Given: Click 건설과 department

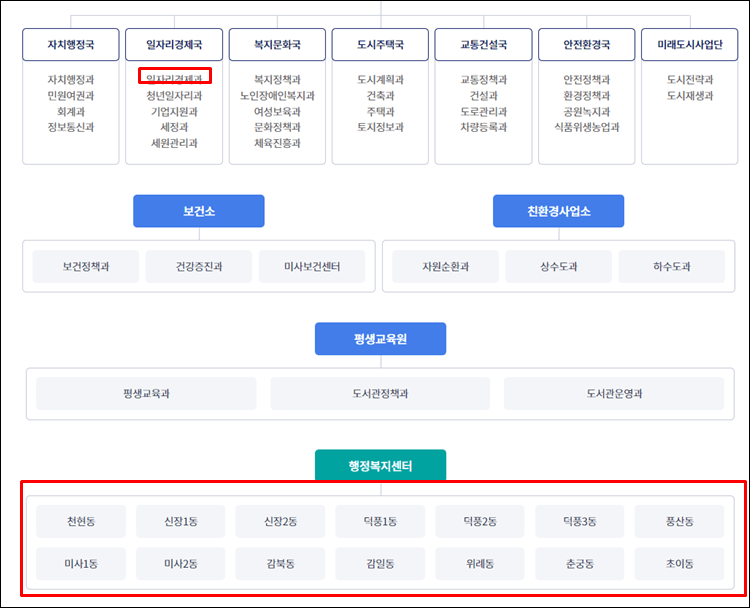Looking at the screenshot, I should coord(484,96).
